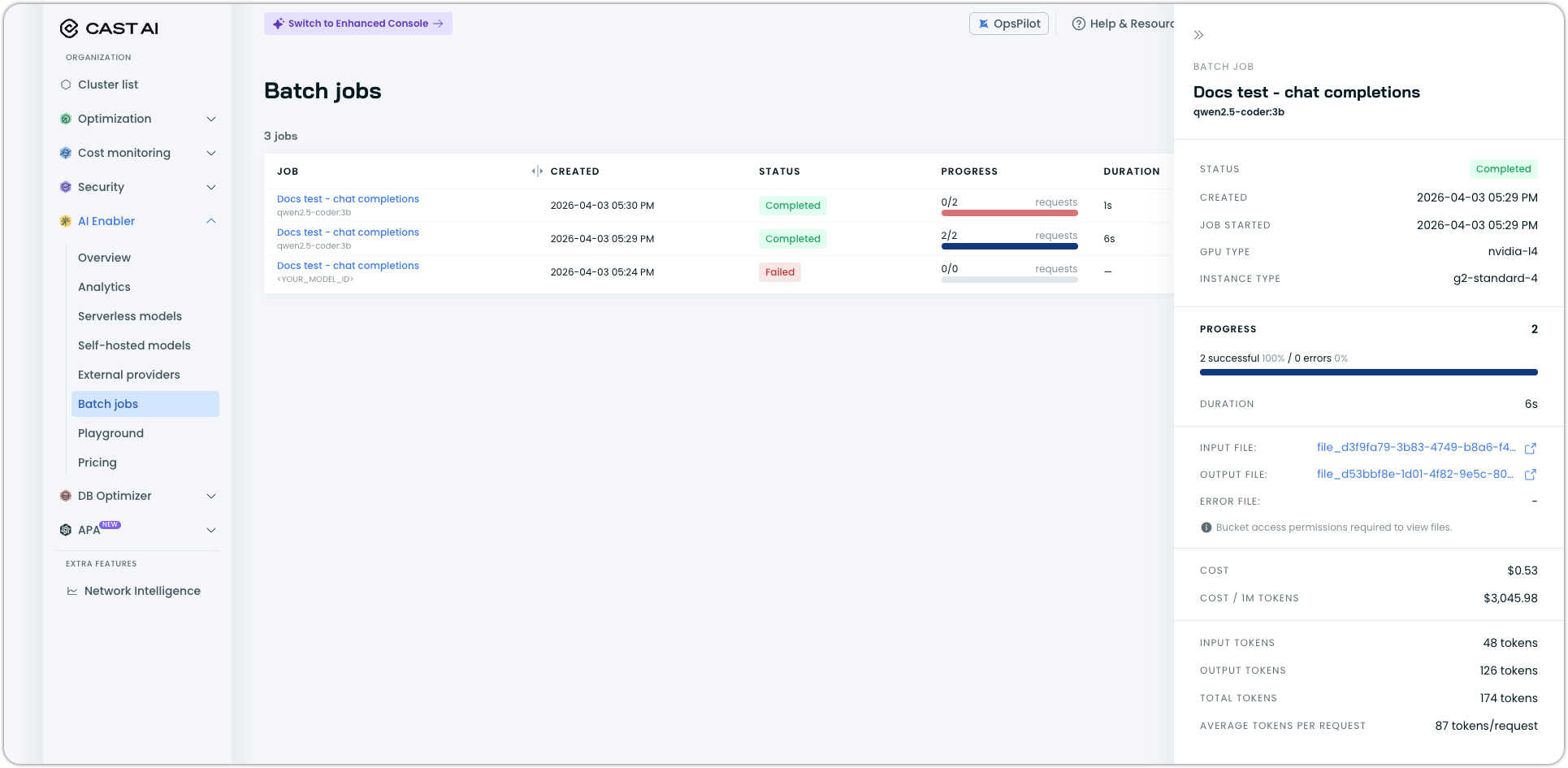Screen dimensions: 1568x768
Task: Click the Created column header
Action: pyautogui.click(x=575, y=171)
